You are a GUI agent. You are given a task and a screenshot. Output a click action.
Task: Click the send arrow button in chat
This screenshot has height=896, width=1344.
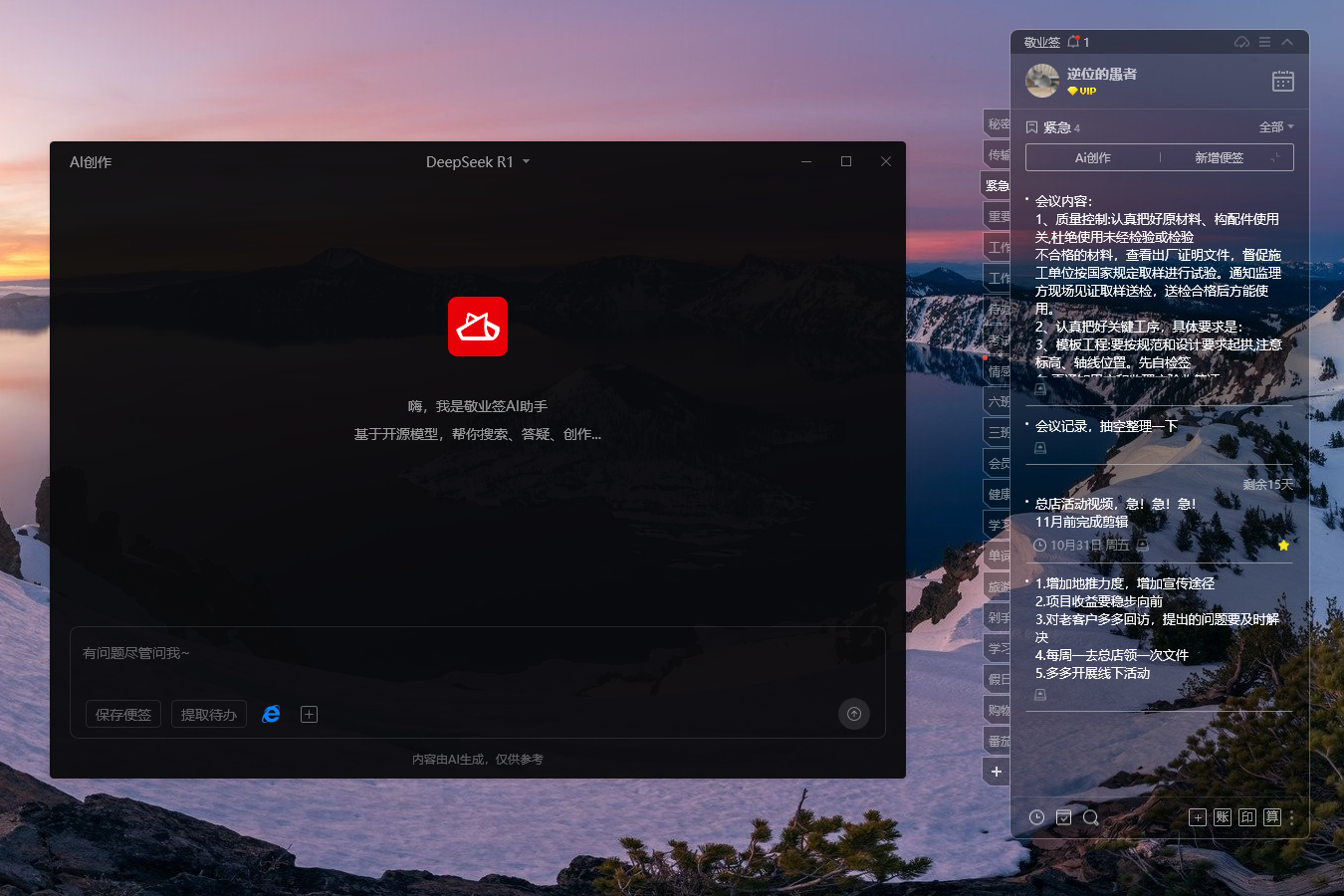tap(853, 714)
